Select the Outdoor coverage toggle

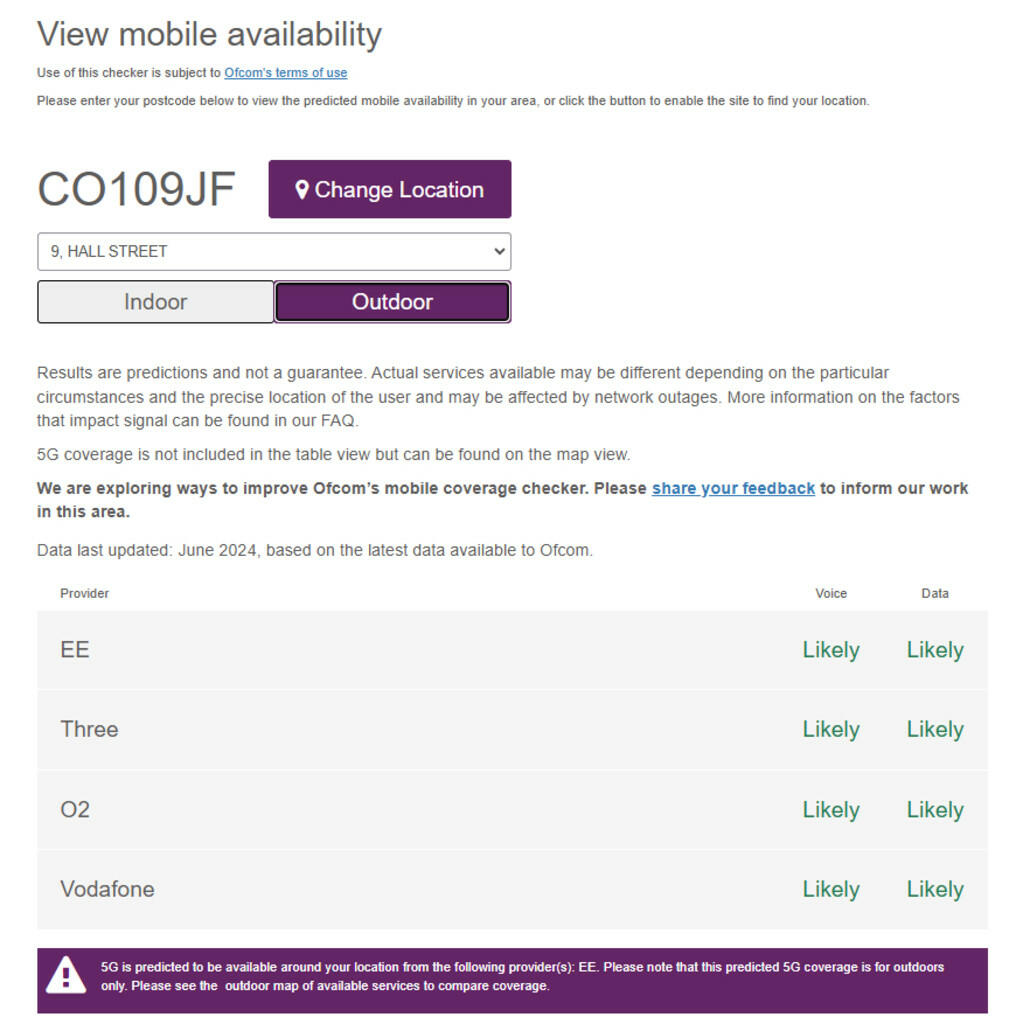pyautogui.click(x=392, y=302)
